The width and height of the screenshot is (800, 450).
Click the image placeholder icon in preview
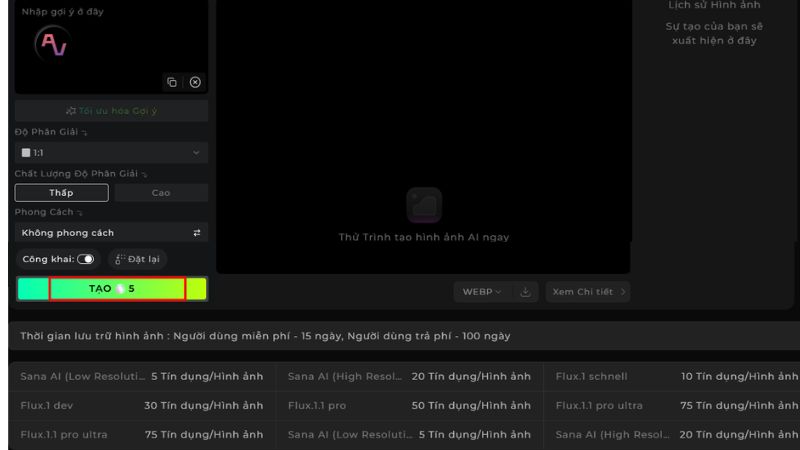pos(424,205)
